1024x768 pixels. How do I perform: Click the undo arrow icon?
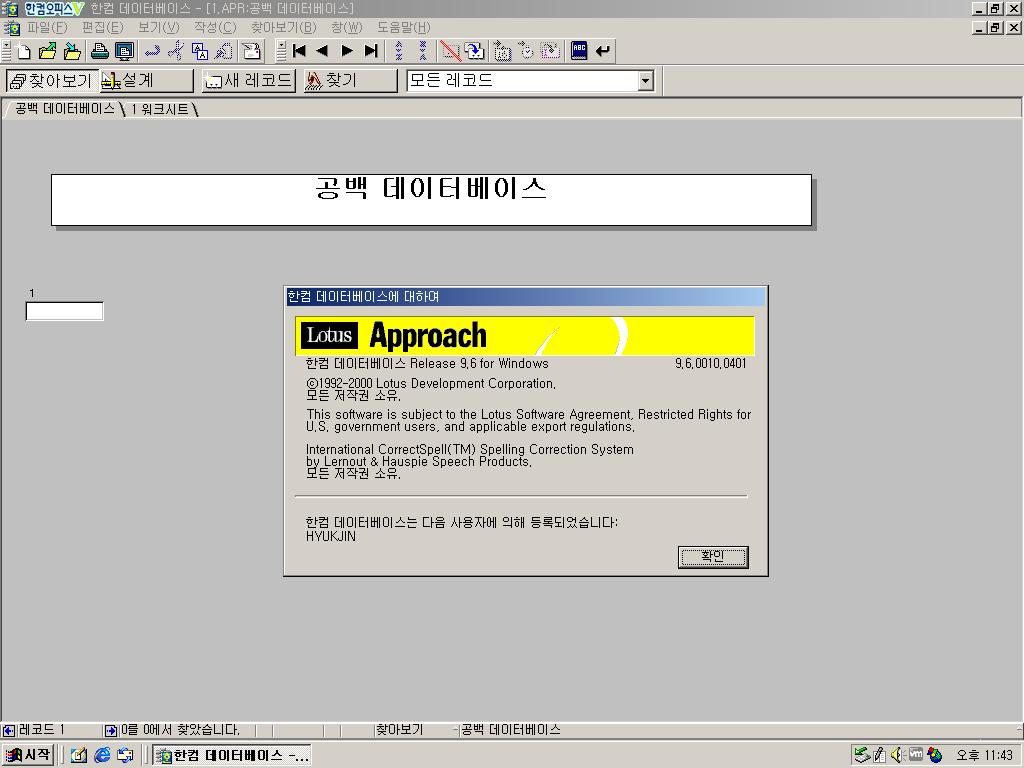152,51
